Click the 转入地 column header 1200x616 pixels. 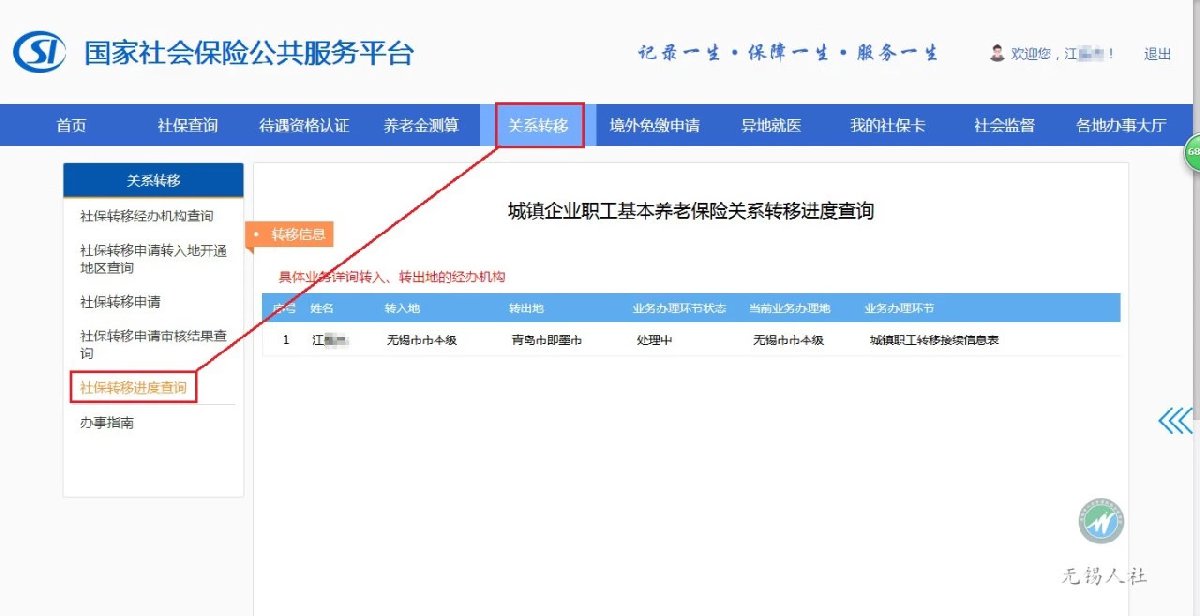(402, 308)
